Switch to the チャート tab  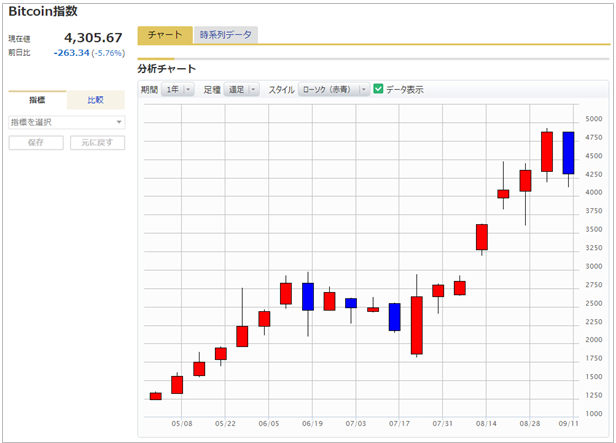click(165, 35)
